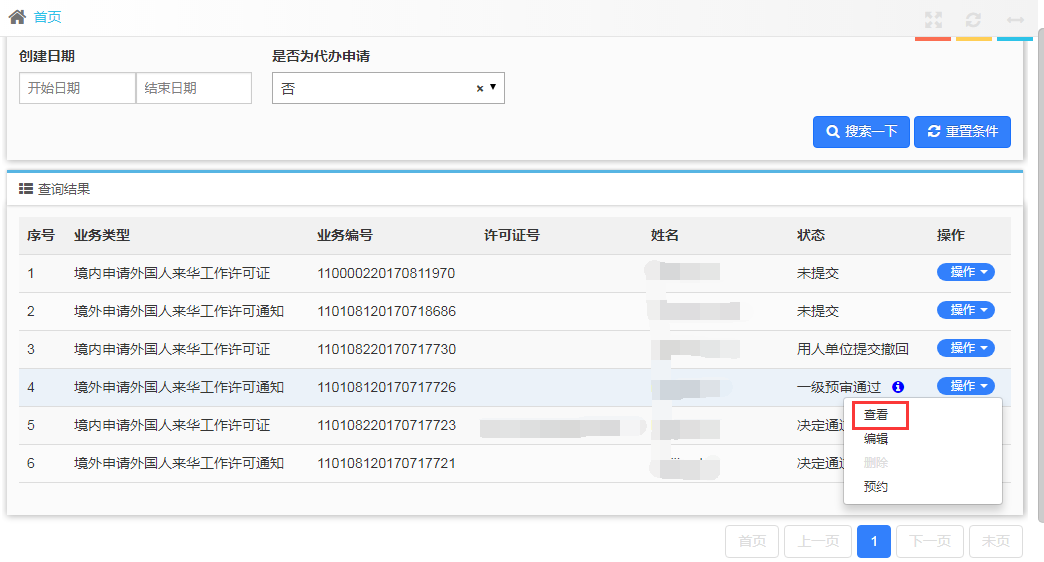Click the fullscreen expand arrows icon

coord(933,20)
